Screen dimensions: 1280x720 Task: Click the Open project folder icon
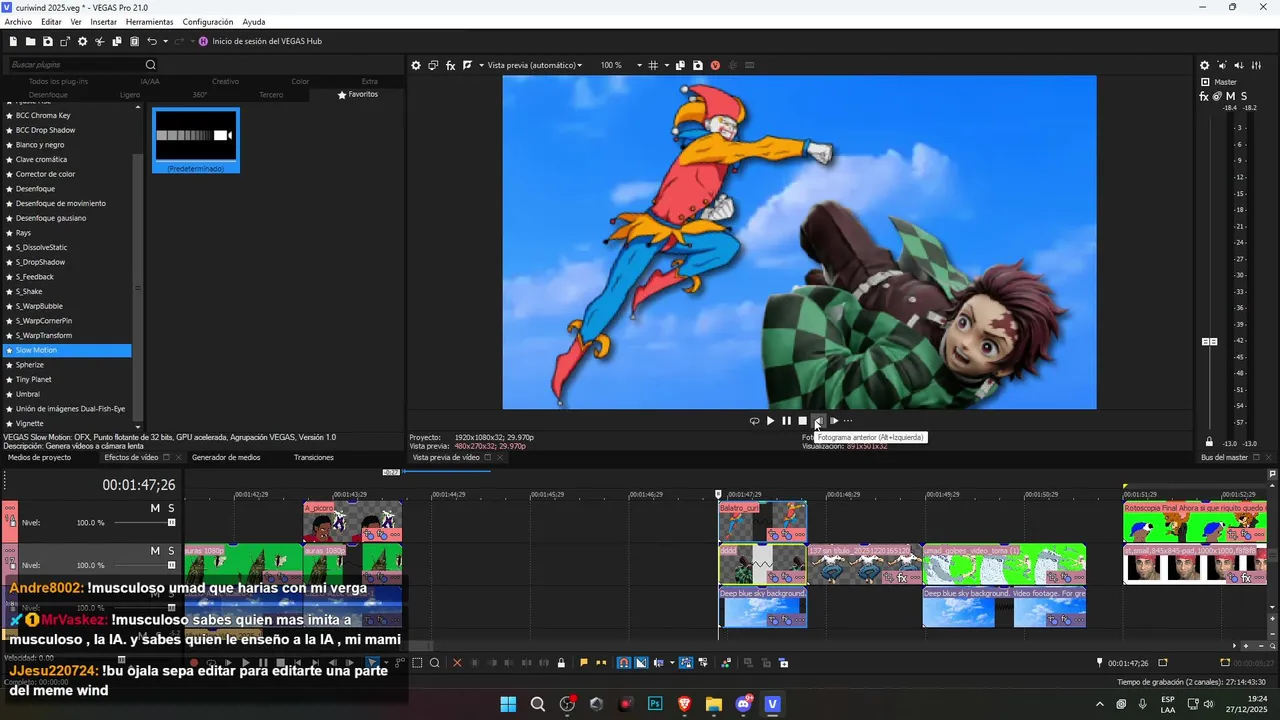point(30,41)
